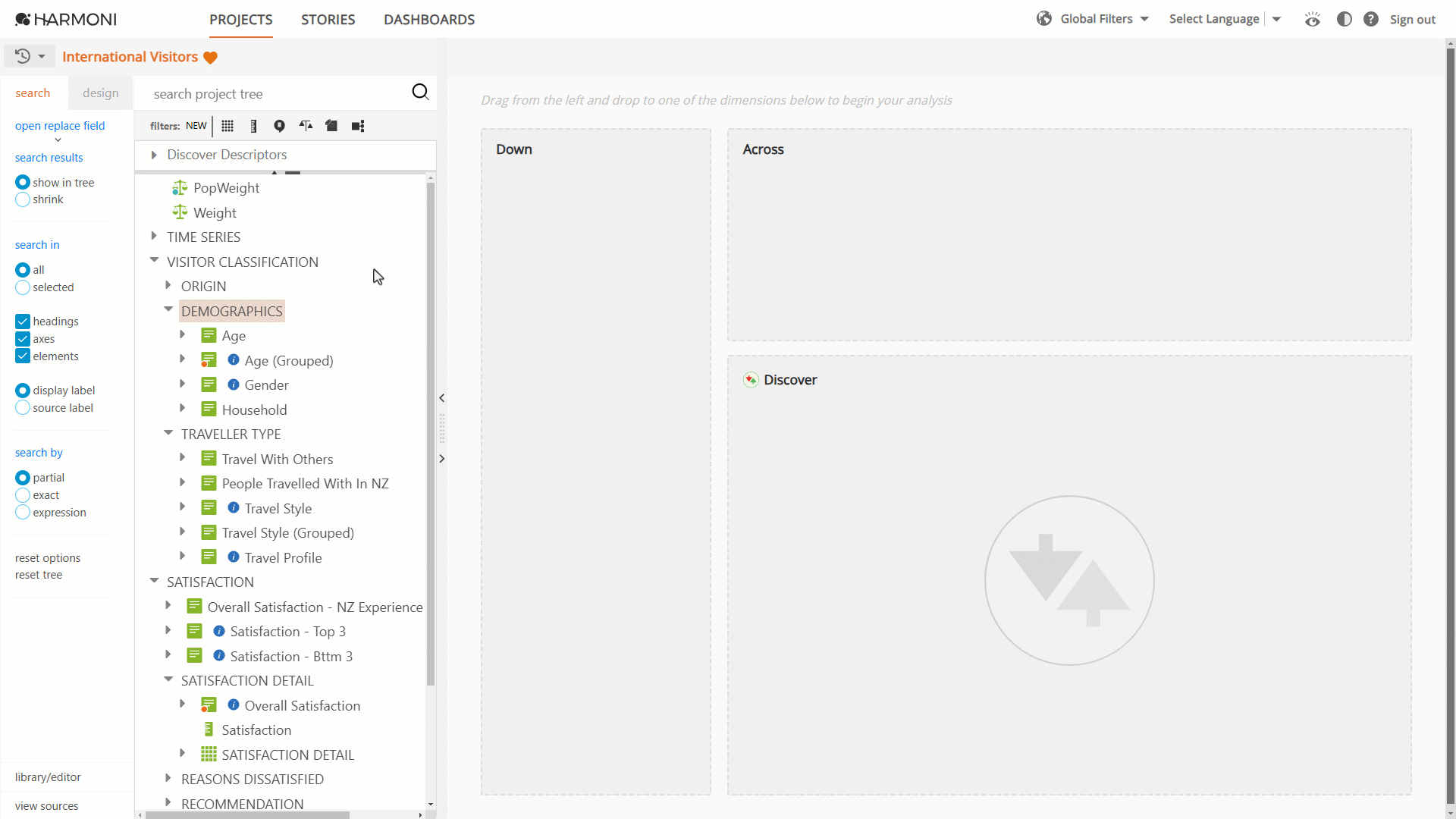Click the hierarchy filter icon

(358, 126)
